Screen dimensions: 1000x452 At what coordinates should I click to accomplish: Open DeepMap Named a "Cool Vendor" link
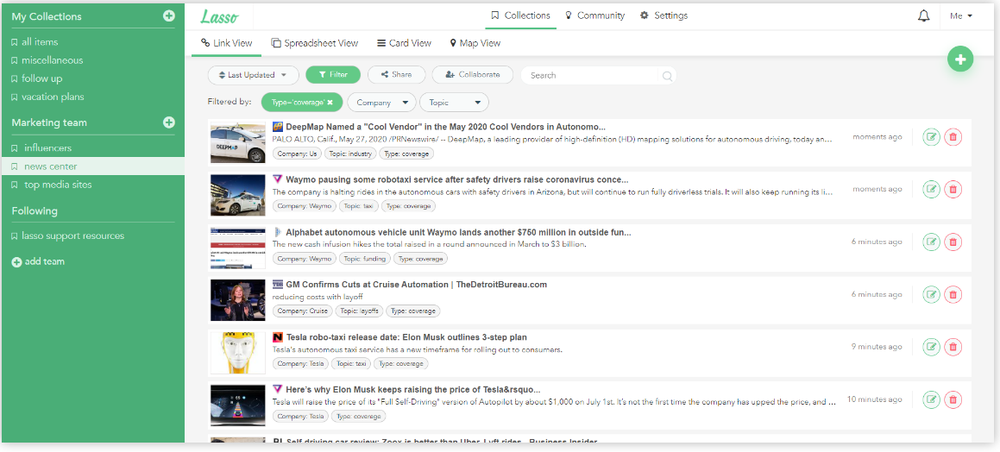point(445,127)
